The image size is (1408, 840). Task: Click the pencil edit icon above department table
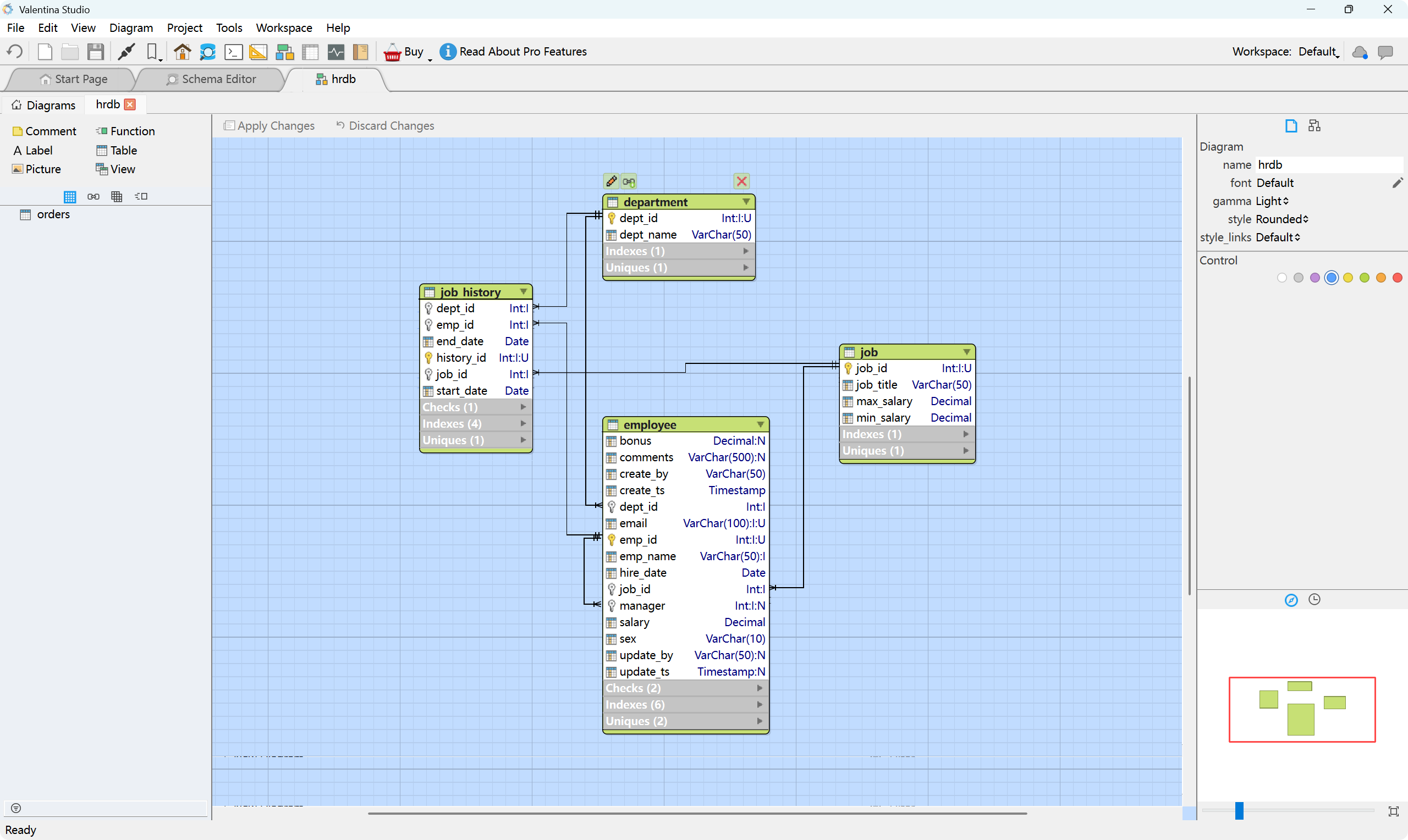[x=611, y=181]
